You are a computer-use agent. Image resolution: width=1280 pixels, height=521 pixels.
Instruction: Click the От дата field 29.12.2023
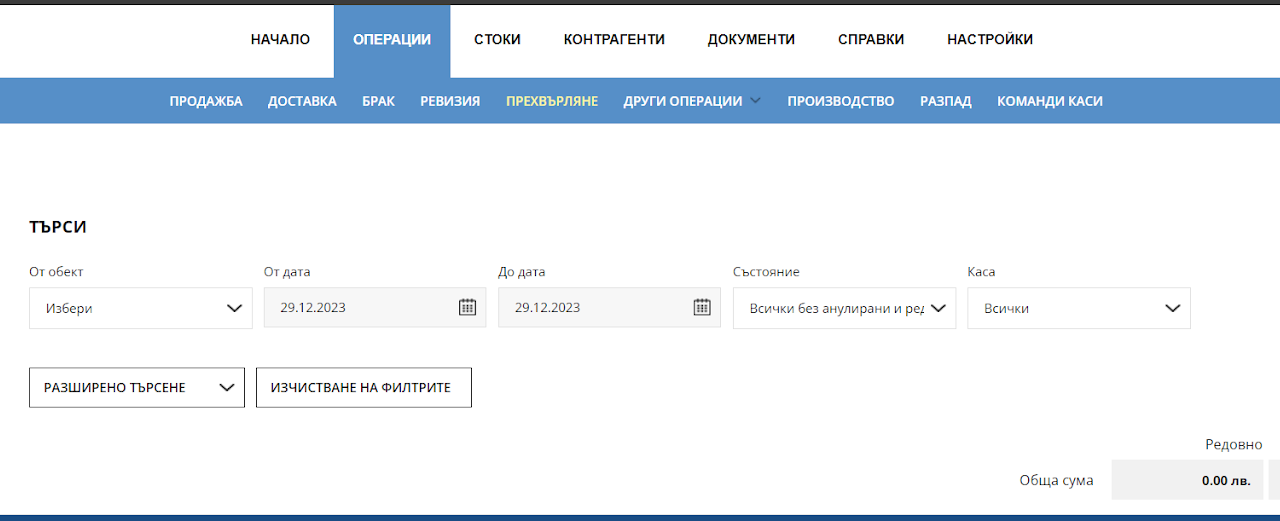click(375, 307)
